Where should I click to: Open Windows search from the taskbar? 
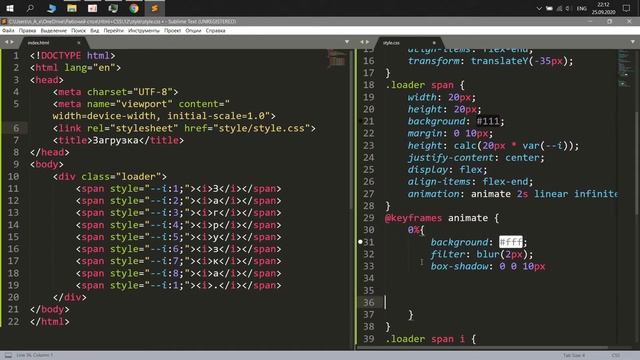[x=30, y=8]
